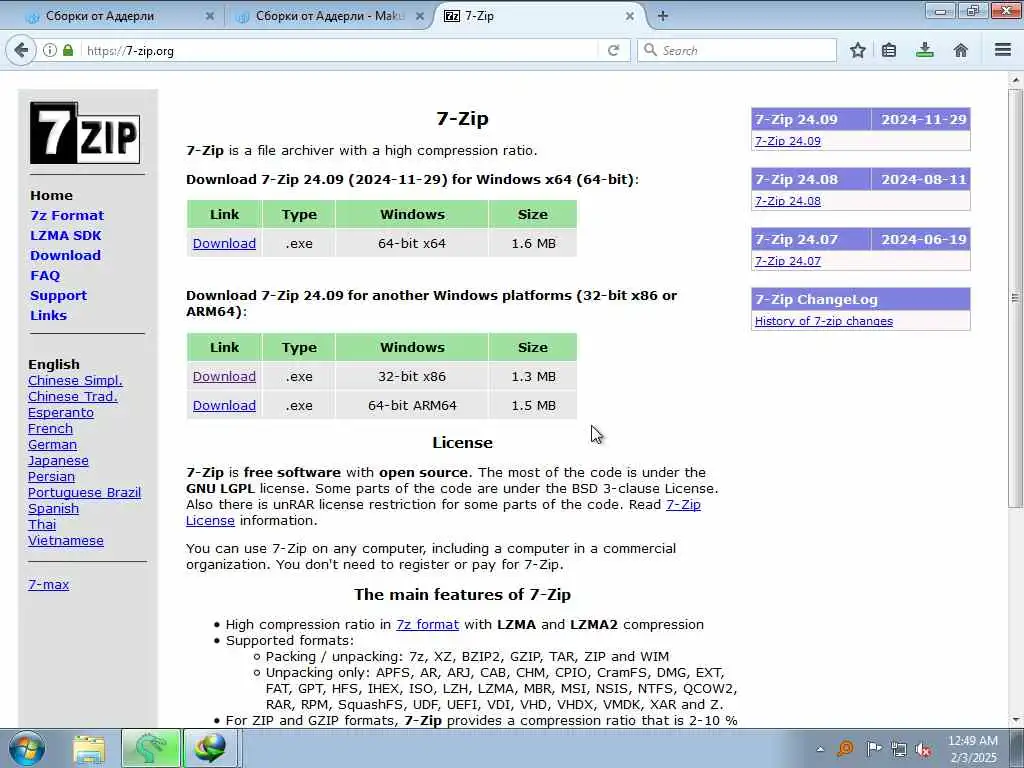1024x768 pixels.
Task: Open the clock showing 12:49 AM
Action: pyautogui.click(x=972, y=749)
